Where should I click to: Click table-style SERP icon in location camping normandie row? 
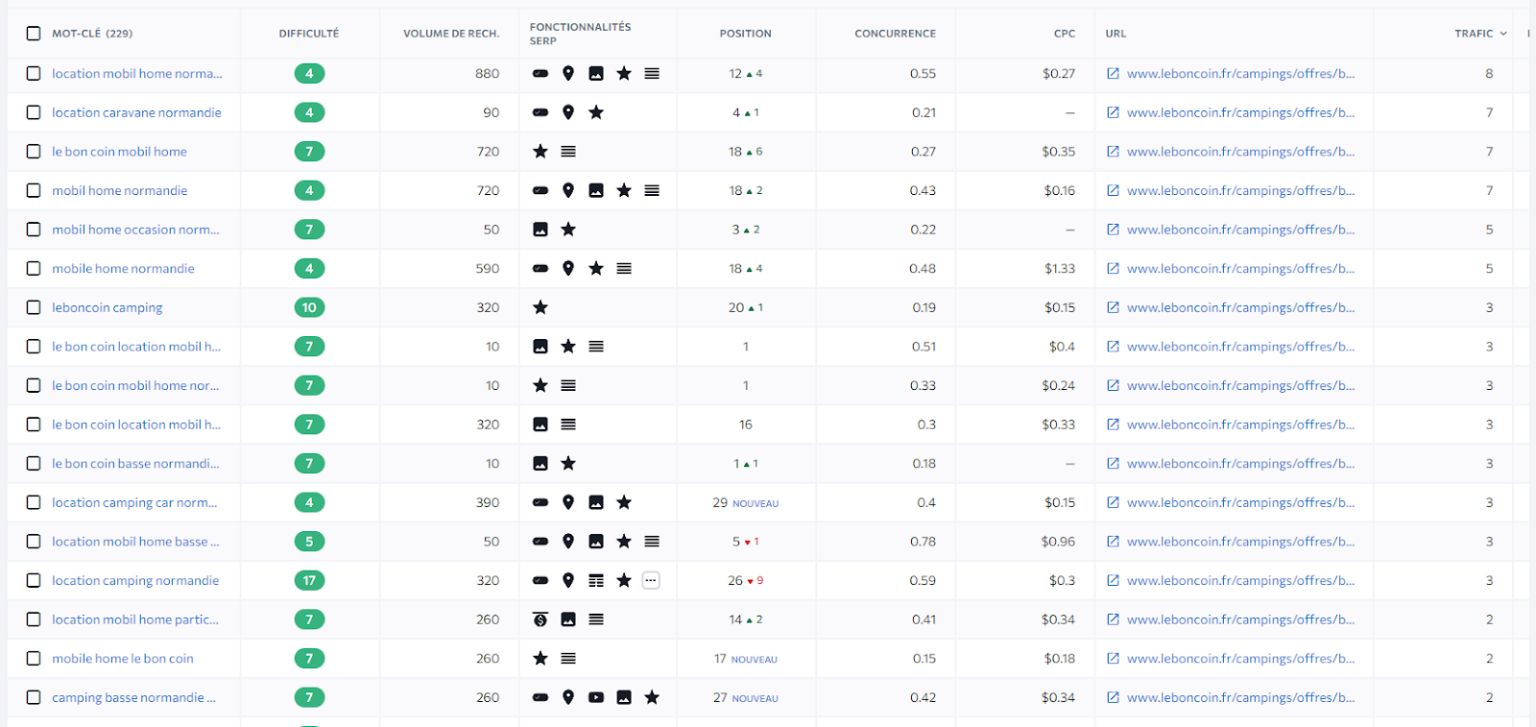596,581
